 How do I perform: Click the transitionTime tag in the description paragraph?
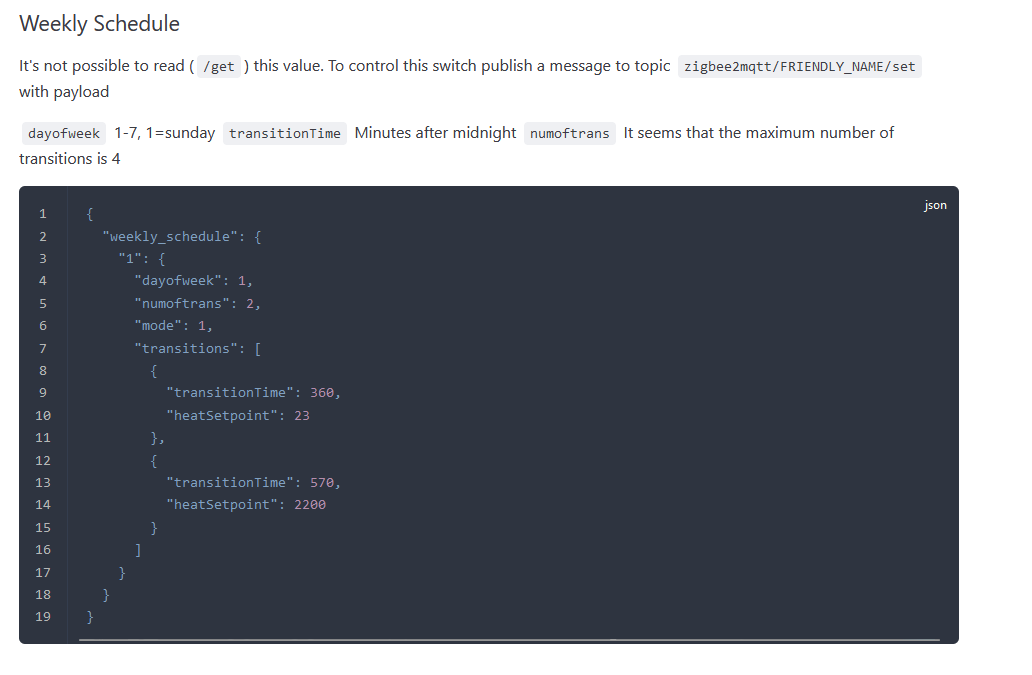click(x=285, y=134)
